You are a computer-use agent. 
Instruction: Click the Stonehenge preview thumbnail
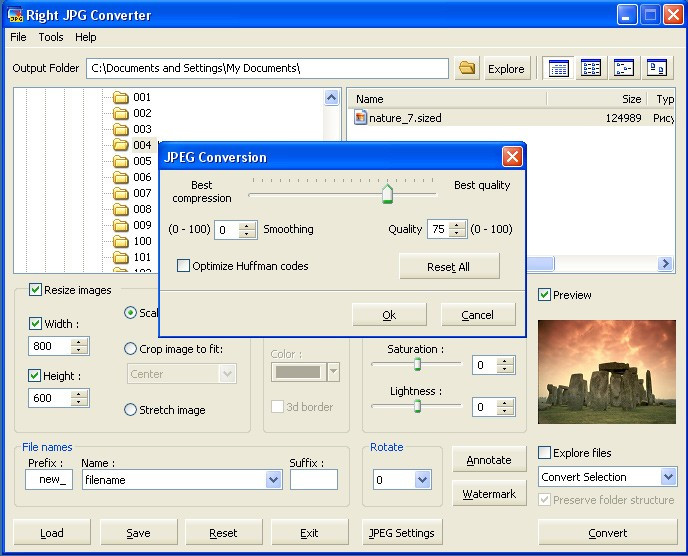pos(607,372)
